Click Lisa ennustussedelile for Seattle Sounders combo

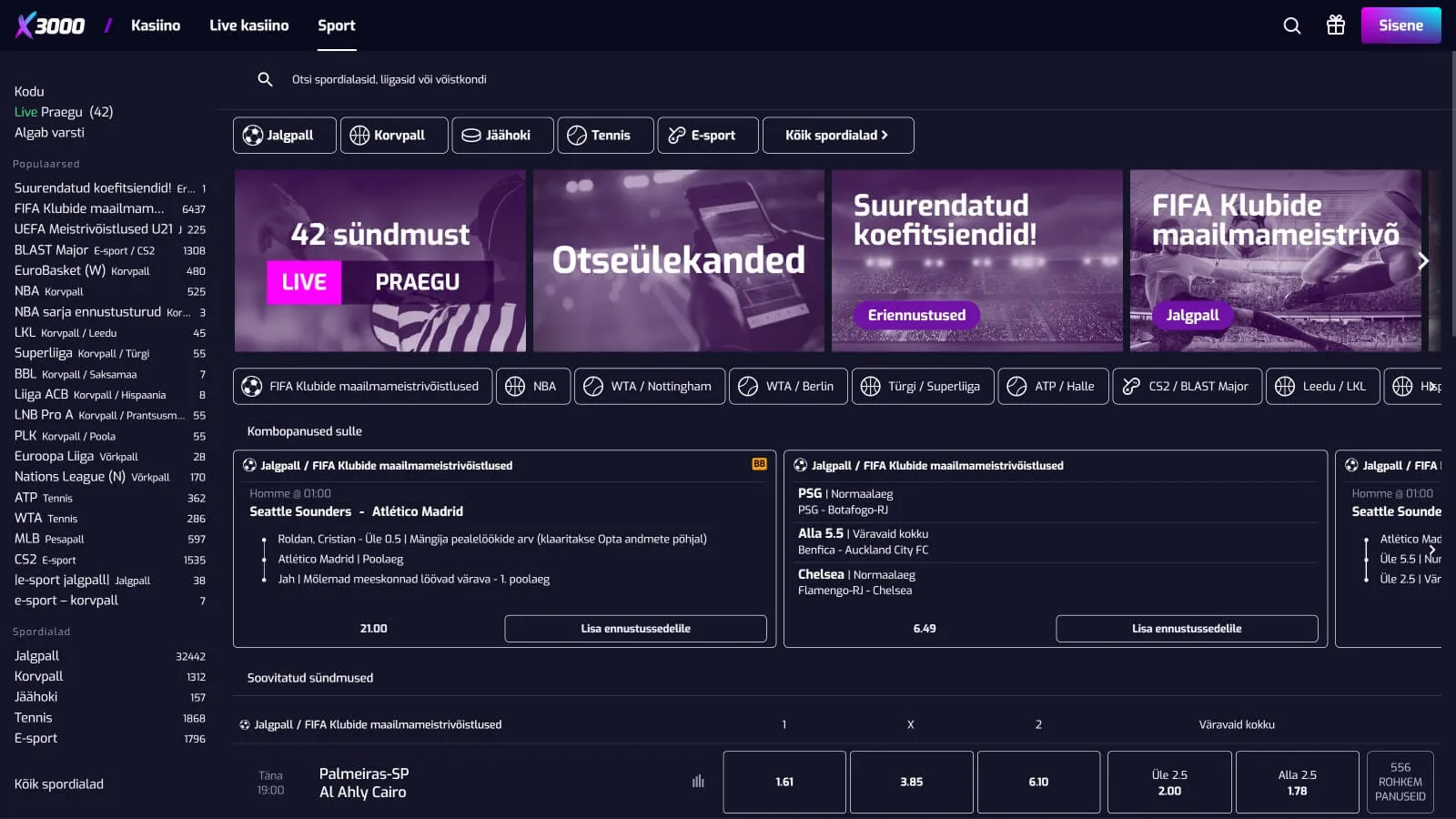coord(635,629)
